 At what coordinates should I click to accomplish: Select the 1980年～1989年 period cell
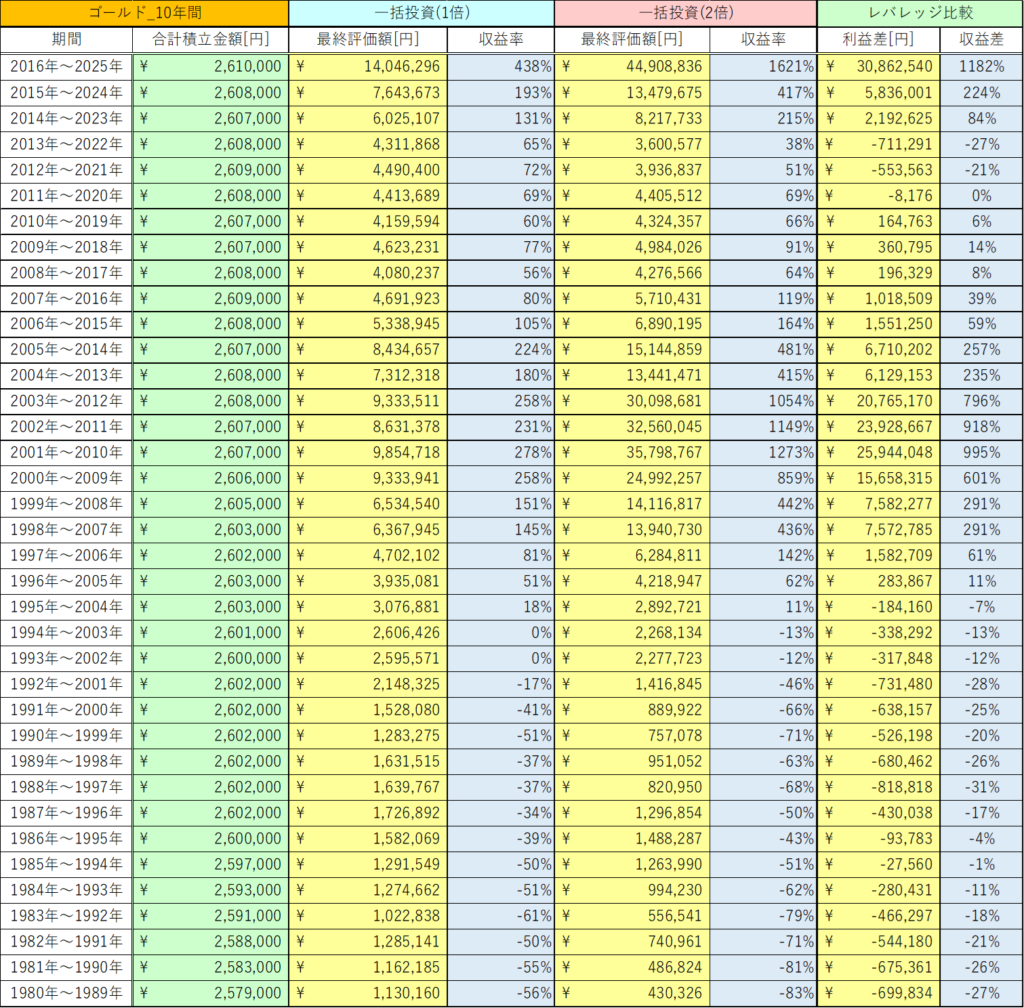[67, 993]
